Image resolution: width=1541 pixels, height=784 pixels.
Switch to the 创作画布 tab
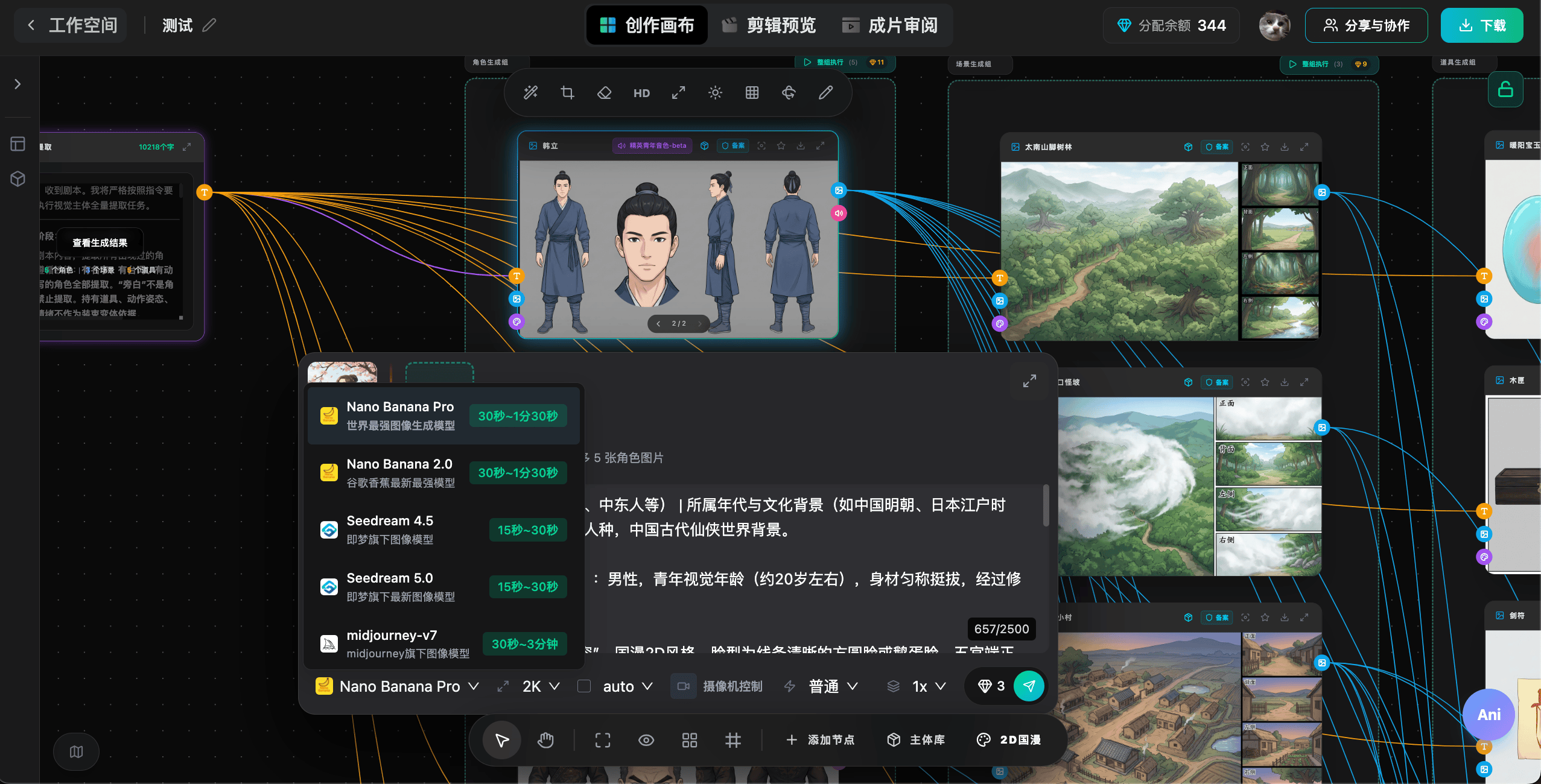647,25
